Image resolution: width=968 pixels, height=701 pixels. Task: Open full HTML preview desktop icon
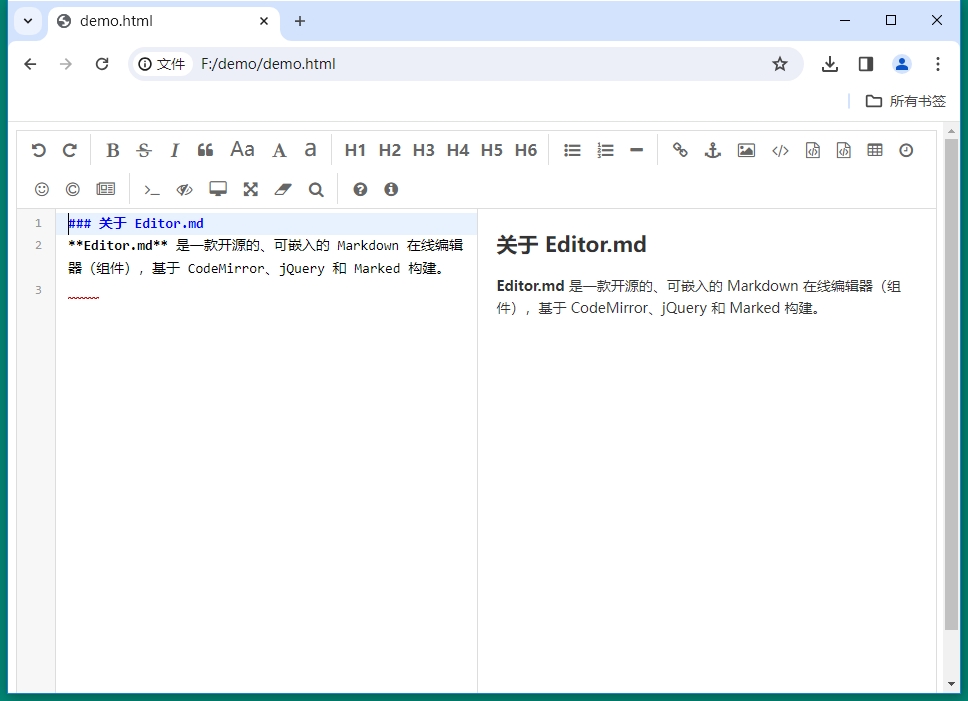tap(218, 189)
